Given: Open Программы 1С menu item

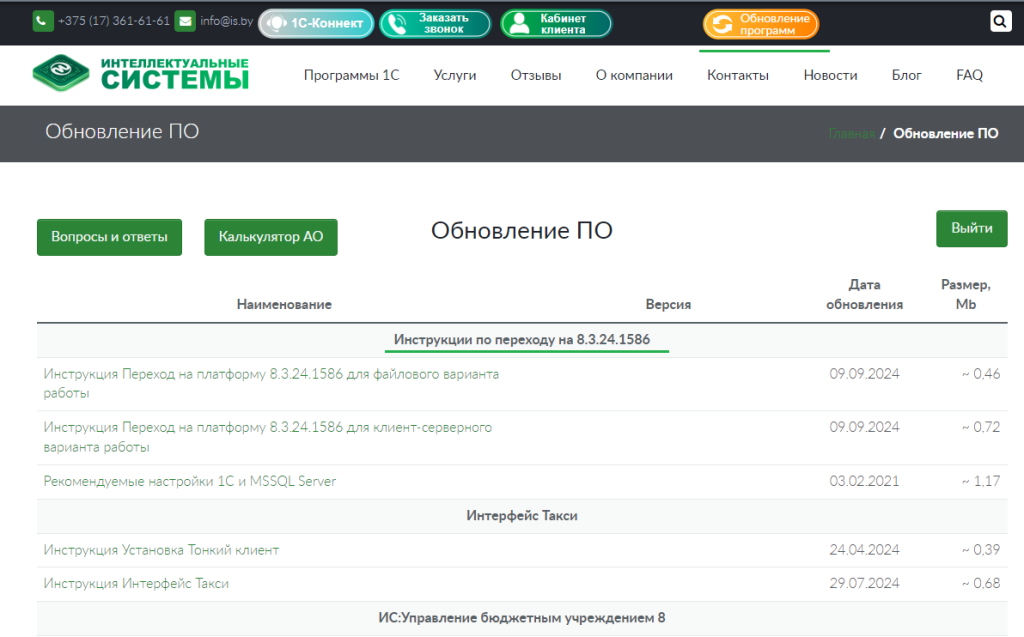Looking at the screenshot, I should pos(351,75).
